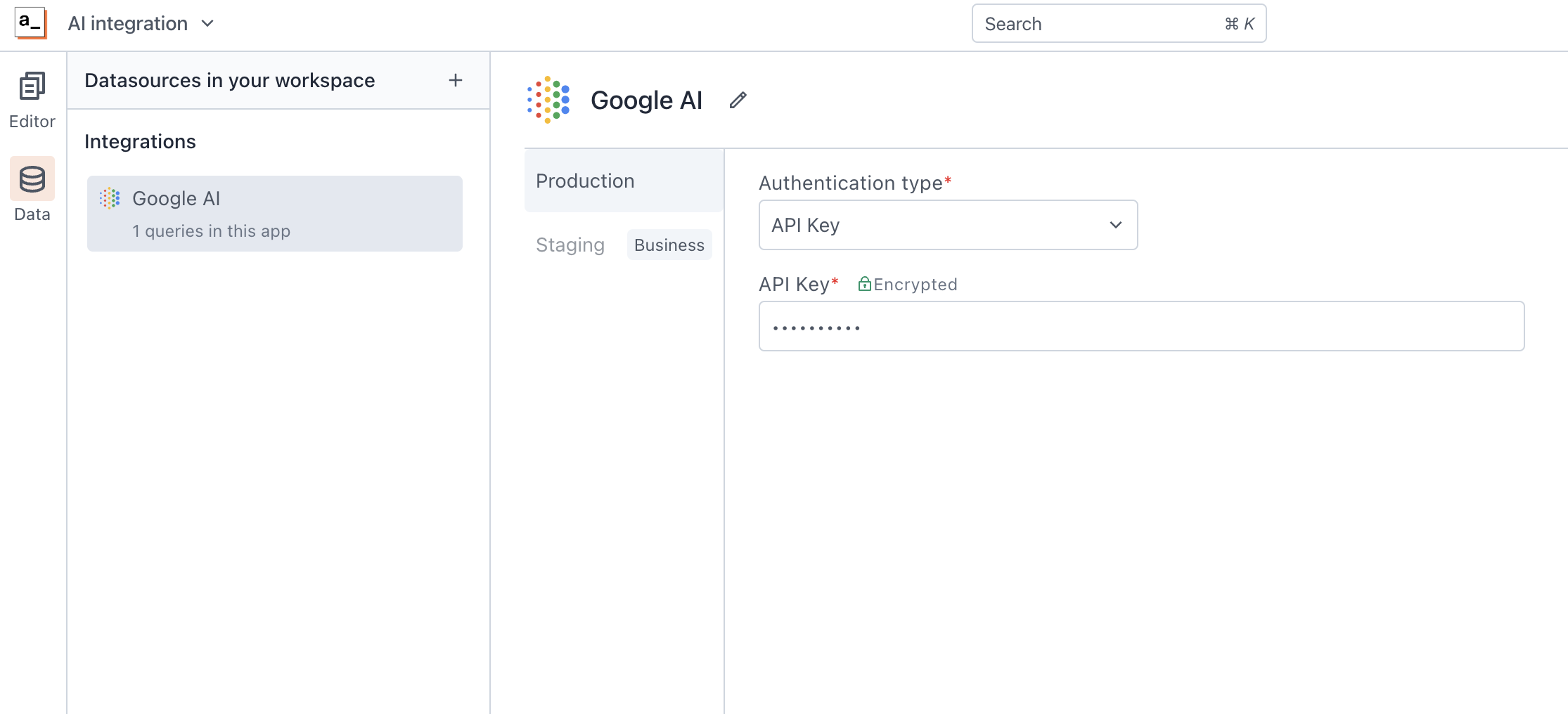Switch to the Production environment tab
This screenshot has height=714, width=1568.
[x=585, y=181]
